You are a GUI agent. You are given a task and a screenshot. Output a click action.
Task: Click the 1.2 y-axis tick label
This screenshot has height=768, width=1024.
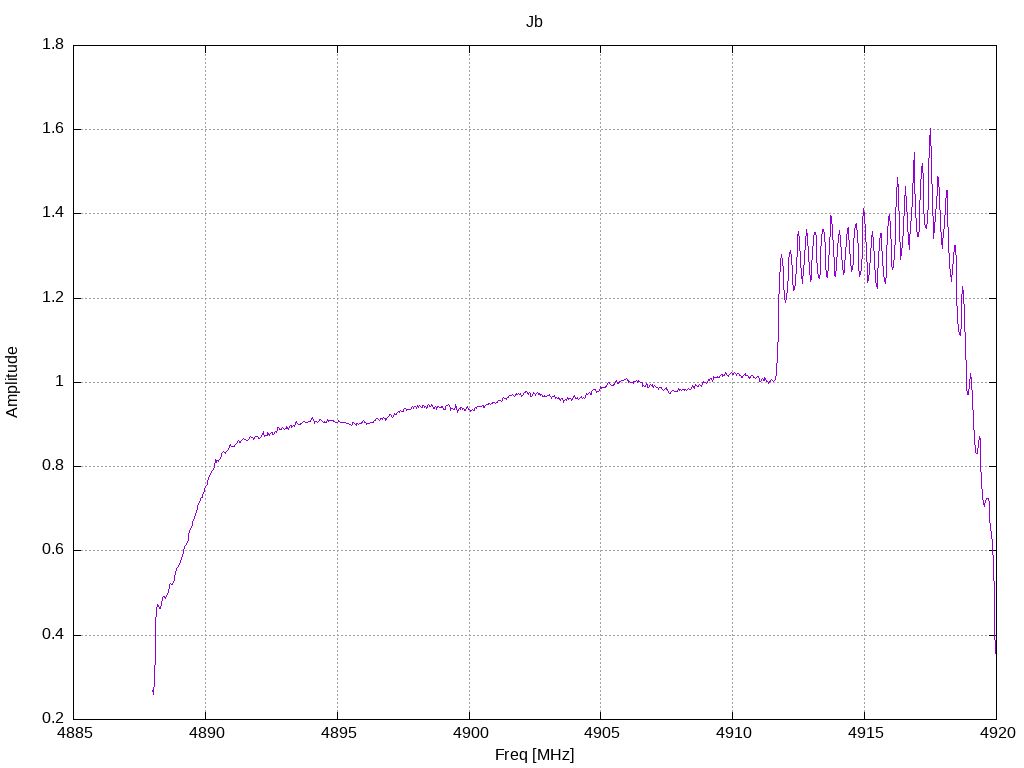click(53, 298)
